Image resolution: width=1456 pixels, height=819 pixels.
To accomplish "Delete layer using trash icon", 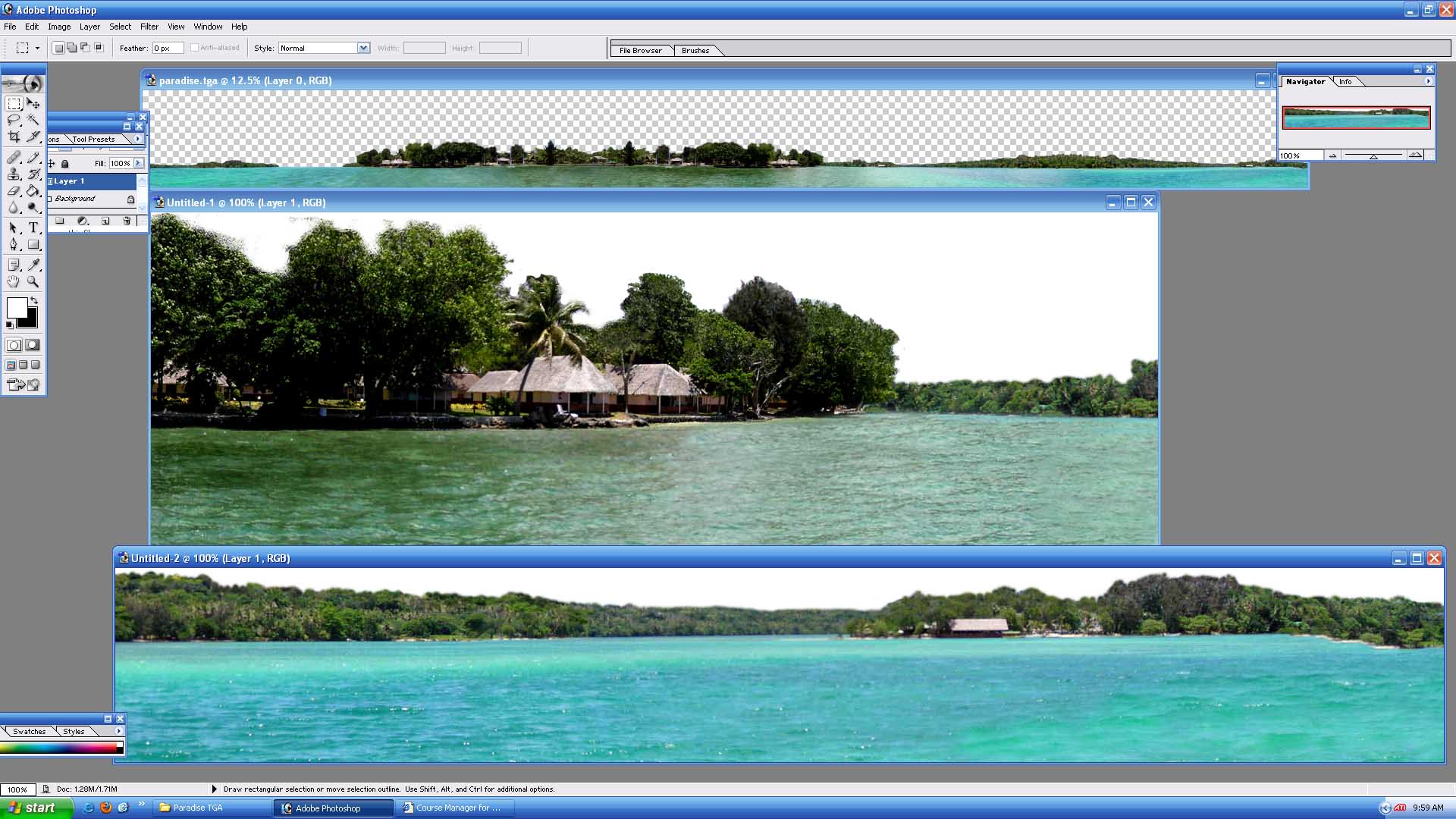I will [x=127, y=221].
